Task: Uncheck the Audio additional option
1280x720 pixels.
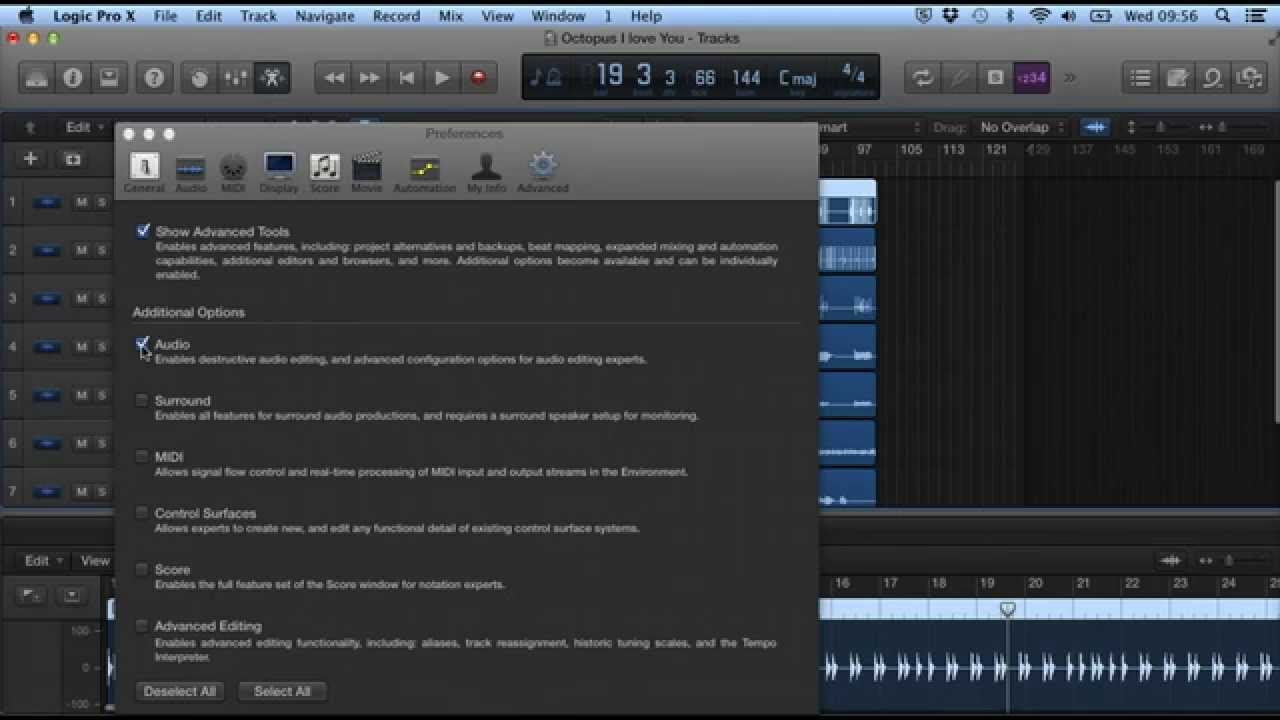Action: (x=142, y=344)
